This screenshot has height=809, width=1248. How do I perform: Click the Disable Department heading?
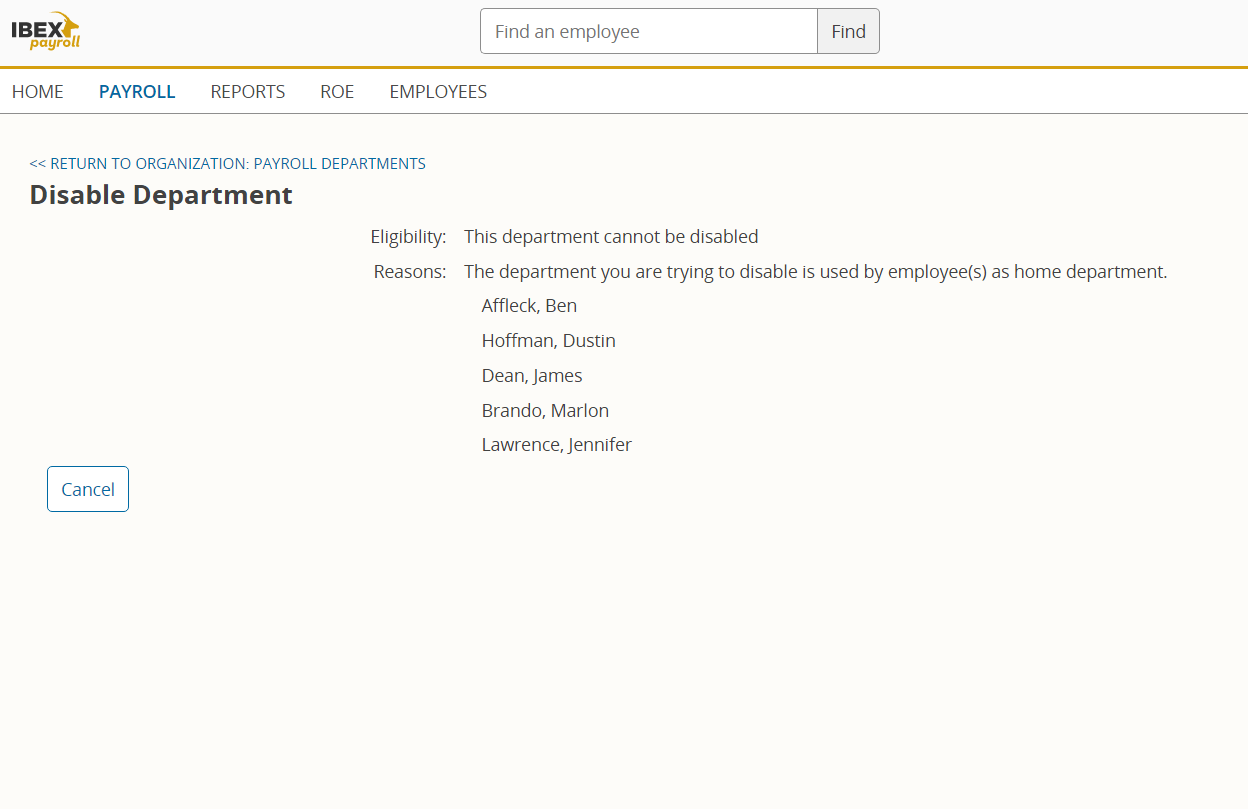[x=161, y=195]
